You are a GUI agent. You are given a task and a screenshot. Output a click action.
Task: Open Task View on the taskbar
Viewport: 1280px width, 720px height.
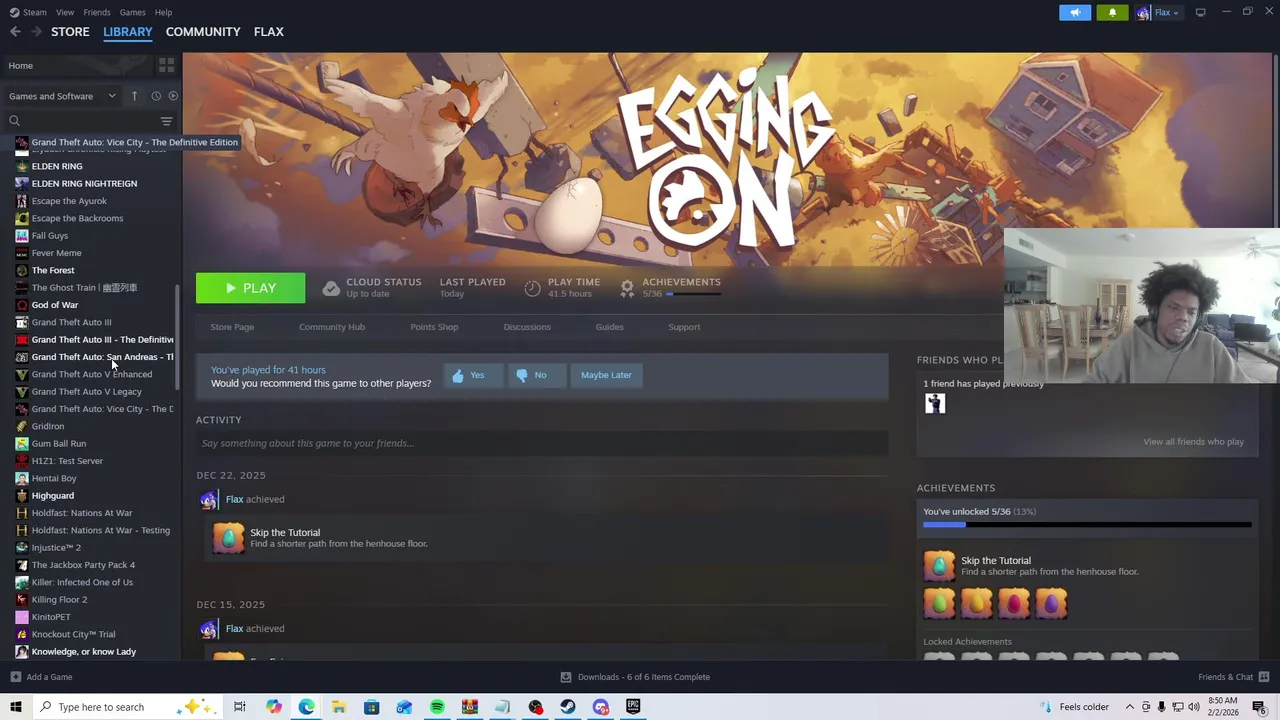click(x=239, y=707)
